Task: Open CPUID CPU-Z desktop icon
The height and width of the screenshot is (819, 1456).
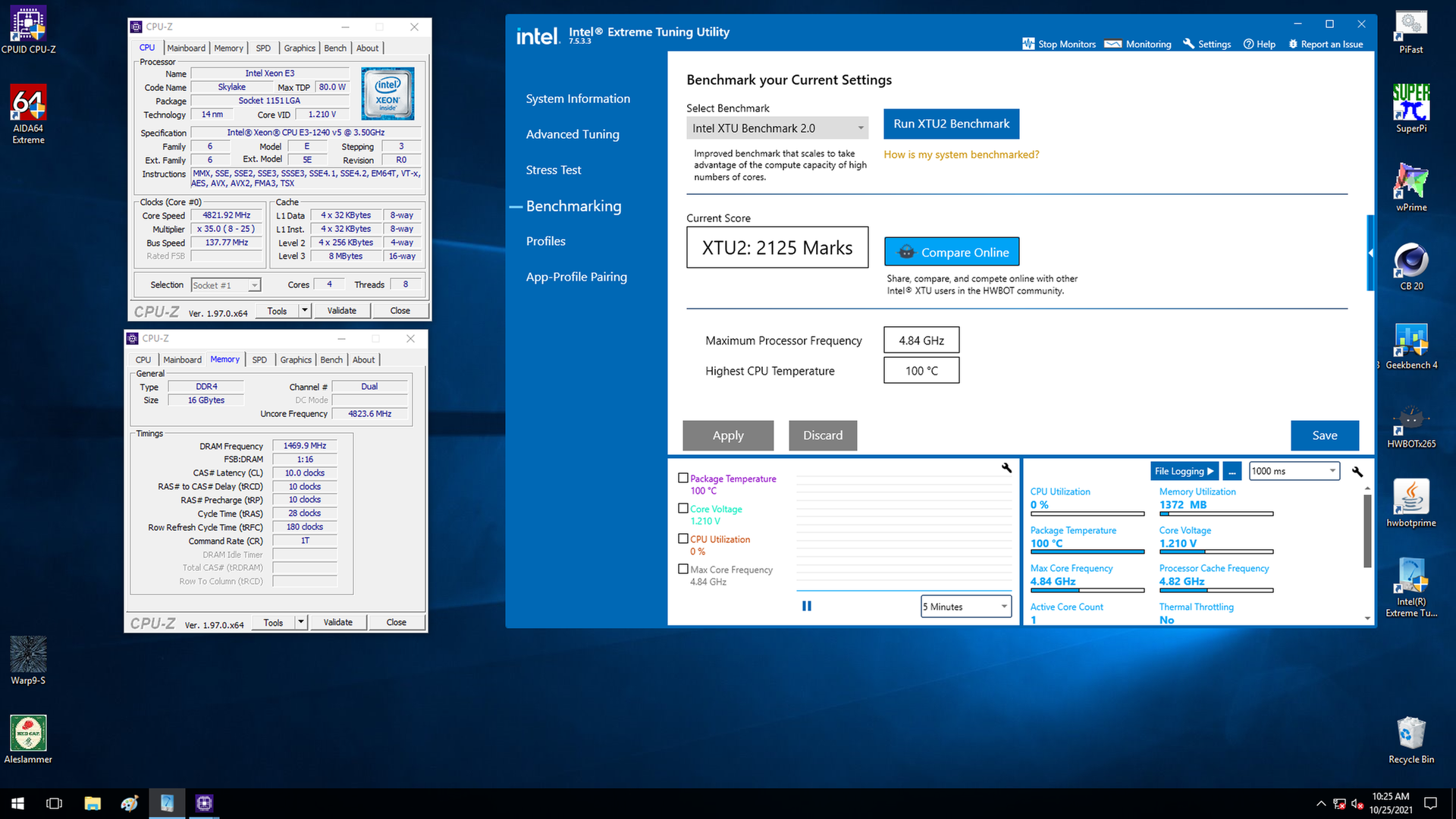Action: click(x=28, y=30)
